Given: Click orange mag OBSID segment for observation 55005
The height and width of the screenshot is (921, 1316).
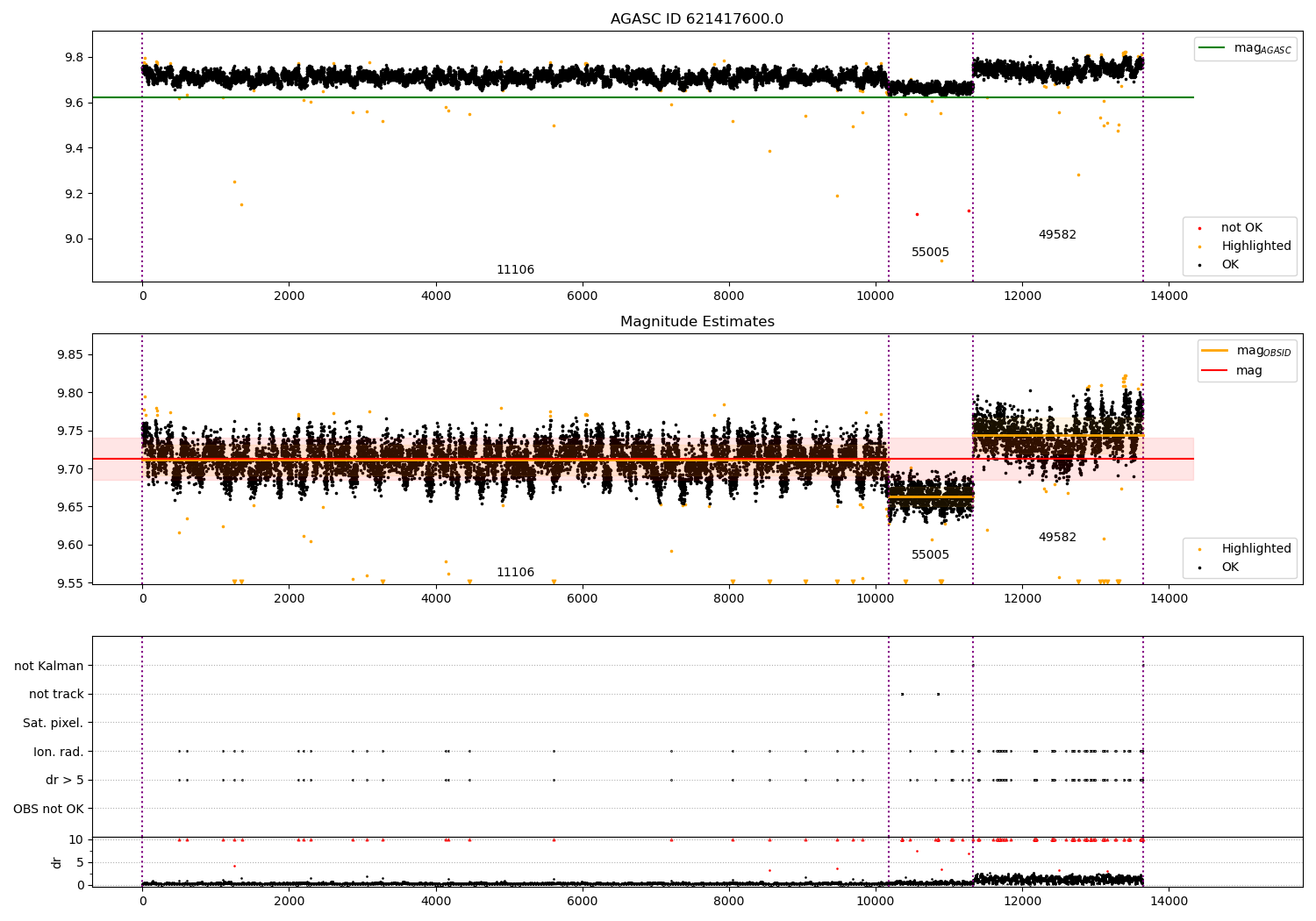Looking at the screenshot, I should coord(930,497).
